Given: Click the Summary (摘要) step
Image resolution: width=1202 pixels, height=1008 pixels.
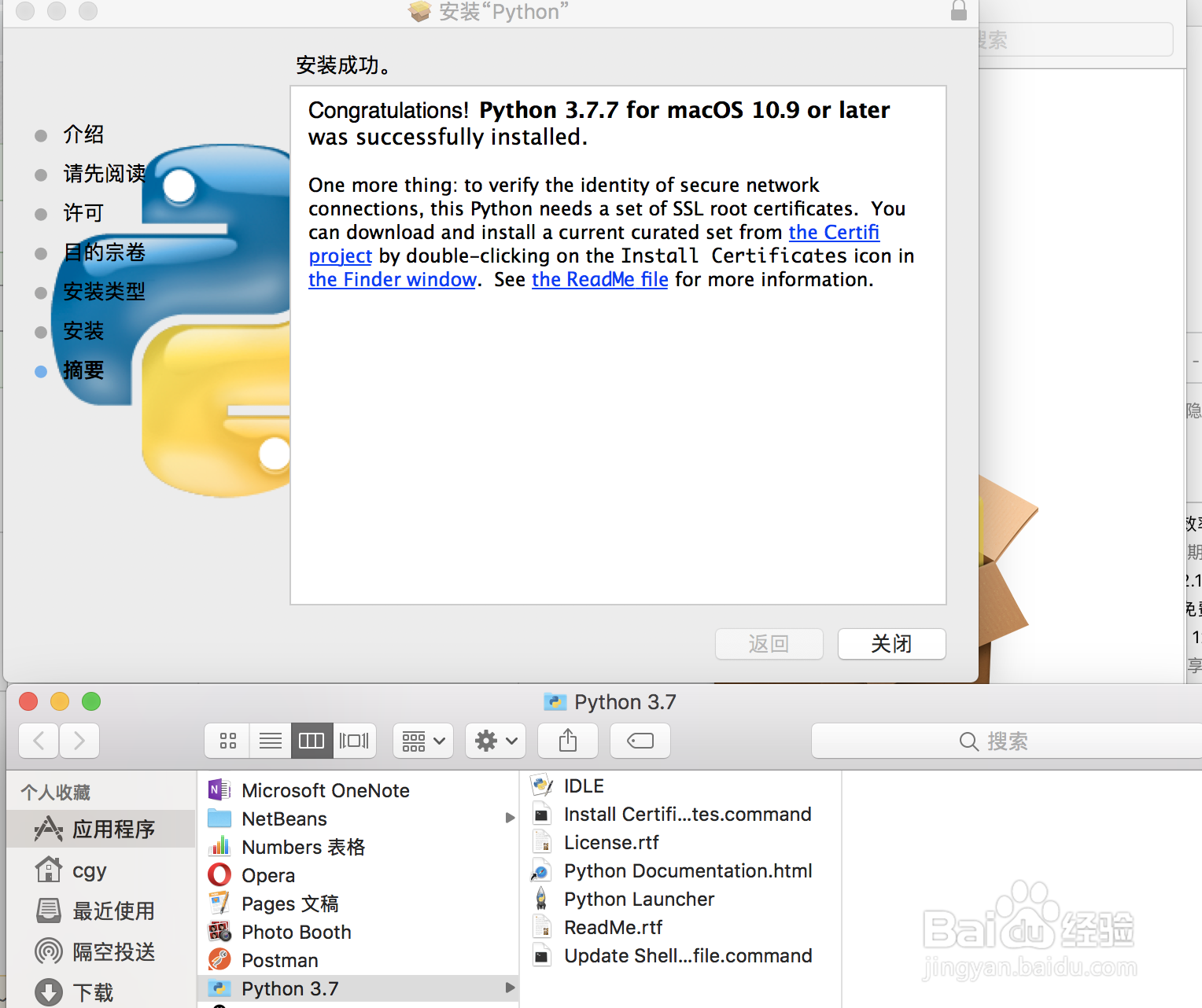Looking at the screenshot, I should pyautogui.click(x=83, y=370).
